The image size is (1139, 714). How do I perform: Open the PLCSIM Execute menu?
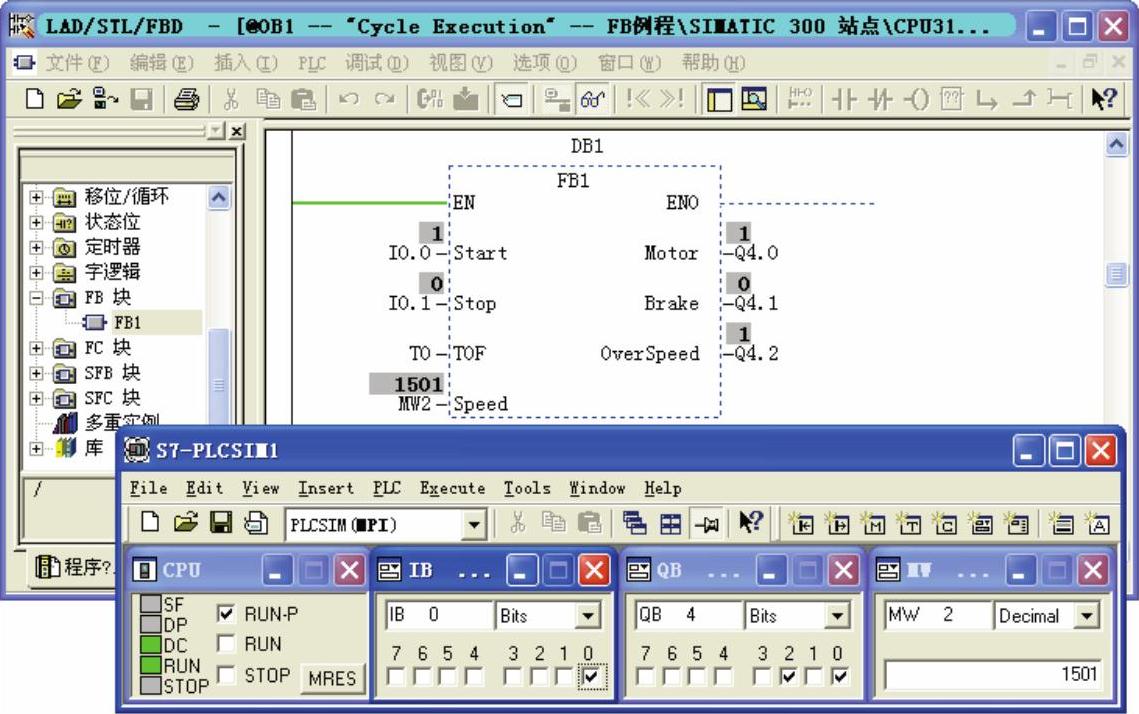[452, 488]
